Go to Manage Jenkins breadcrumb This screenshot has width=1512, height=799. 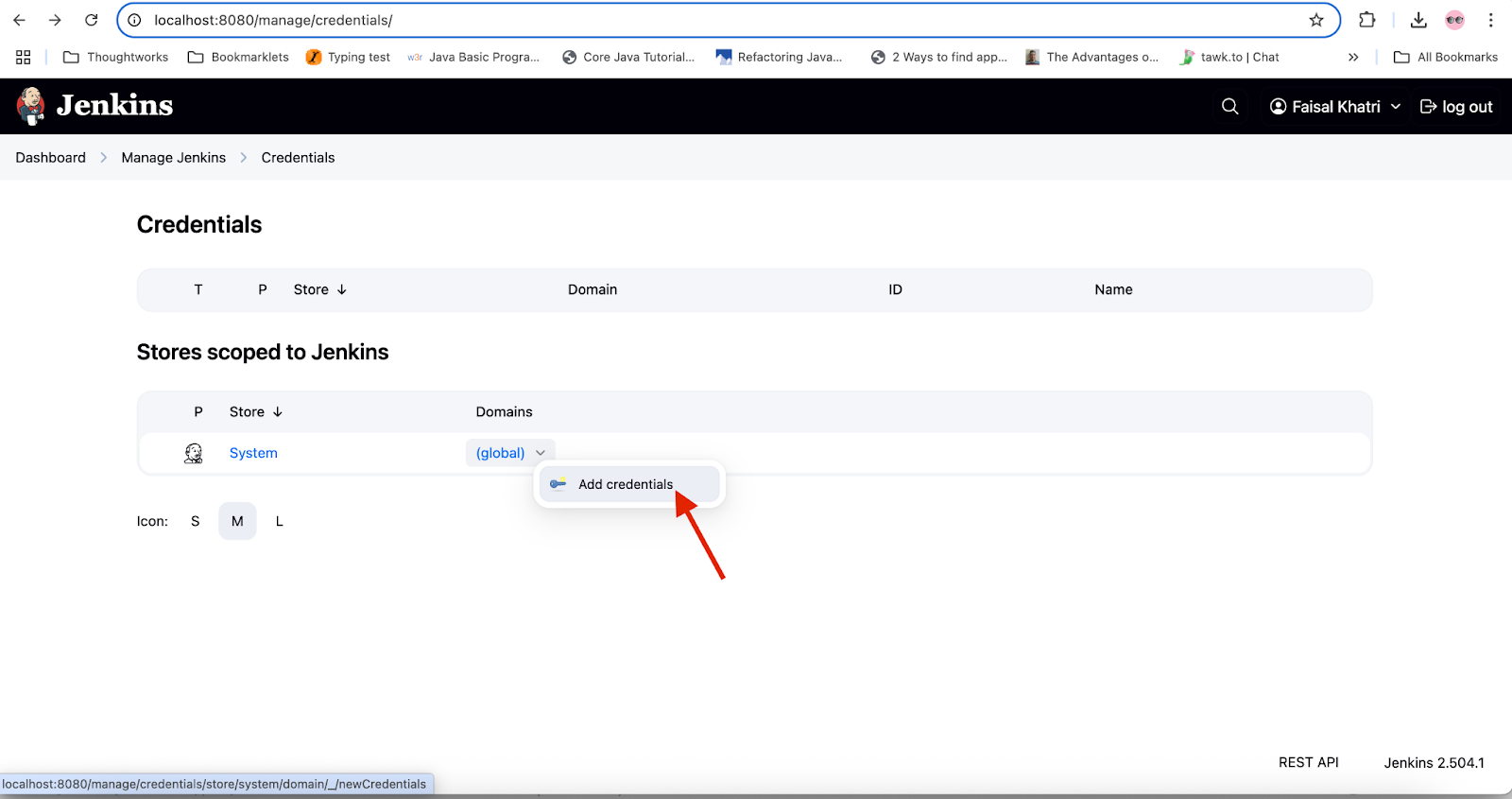174,158
